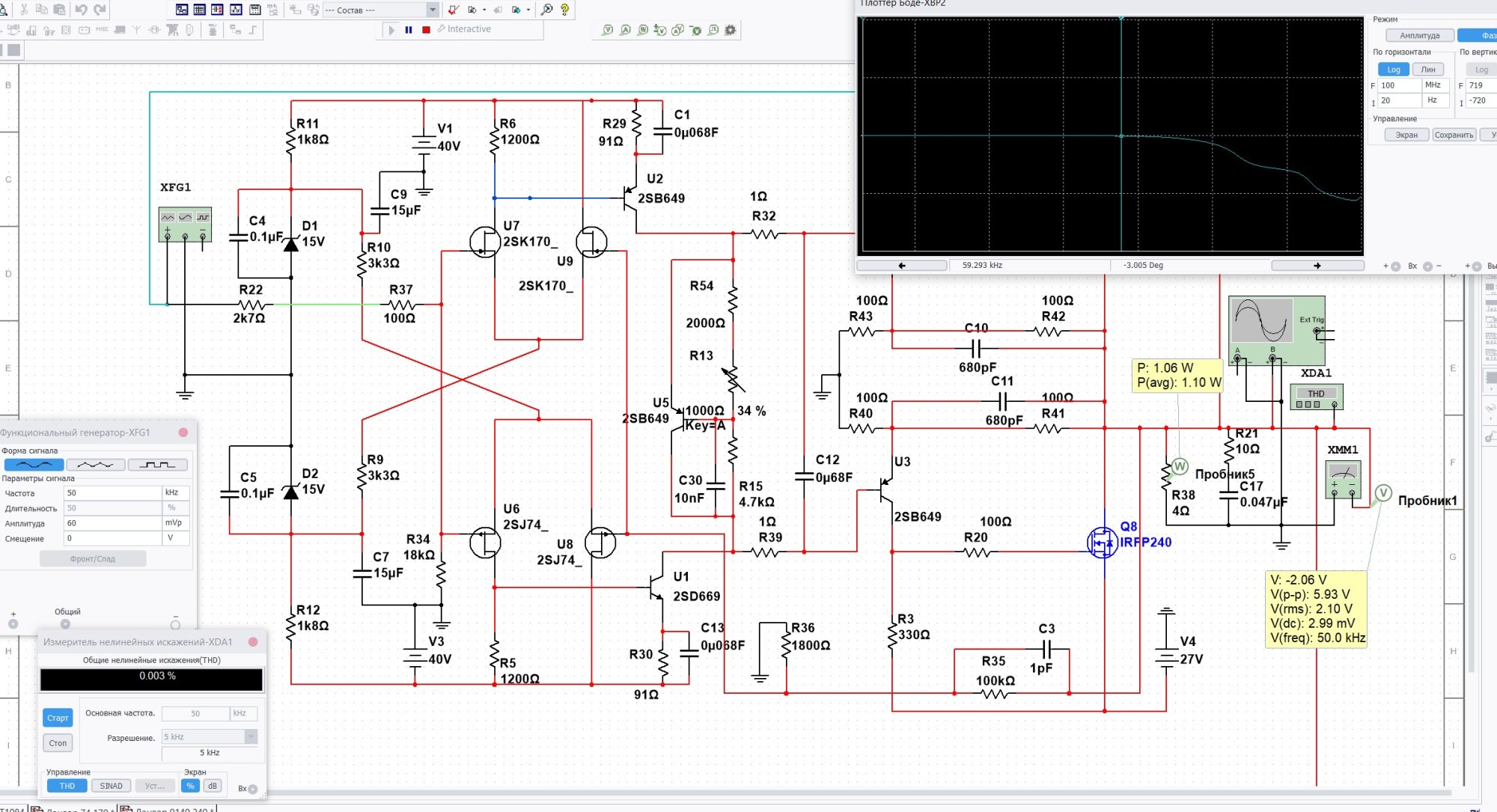Stop the simulation with red square
1497x812 pixels.
pos(426,30)
